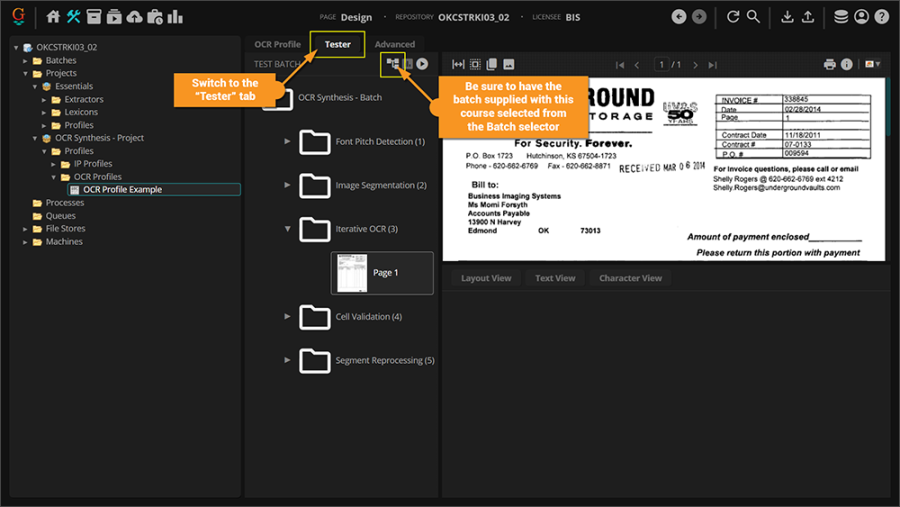900x507 pixels.
Task: Print the document with printer icon
Action: pyautogui.click(x=829, y=64)
